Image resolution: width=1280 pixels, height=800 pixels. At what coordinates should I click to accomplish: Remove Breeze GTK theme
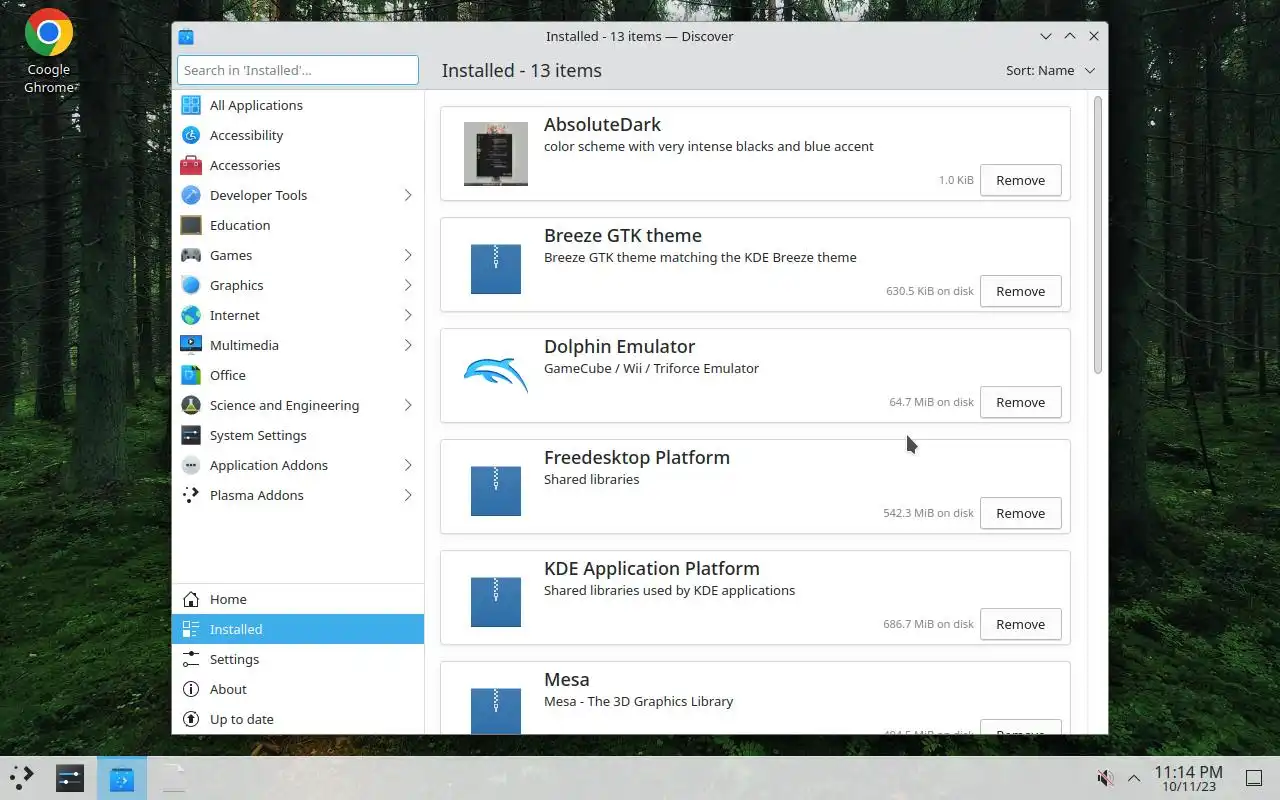[1020, 291]
